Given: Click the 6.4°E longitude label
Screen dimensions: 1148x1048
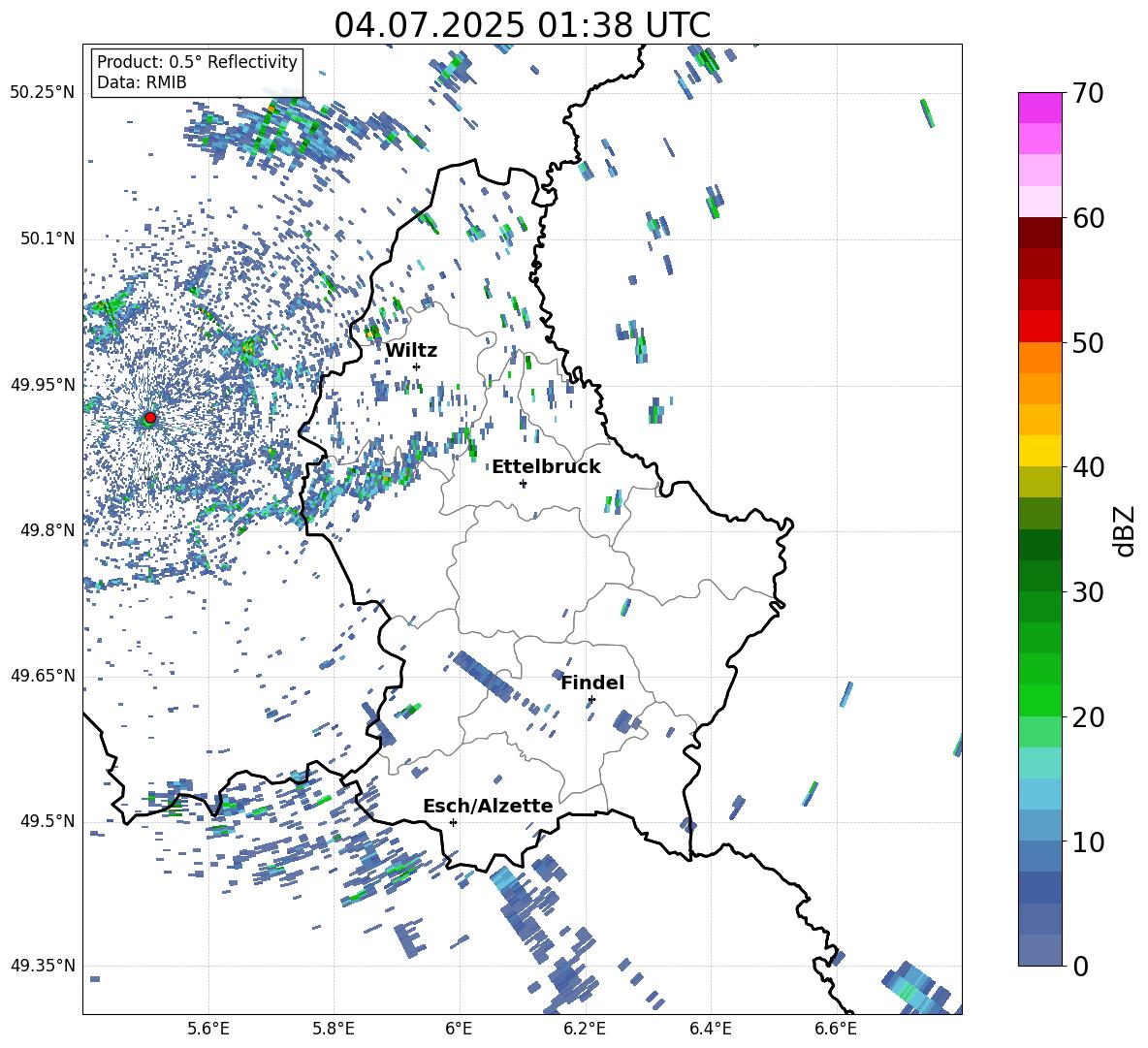Looking at the screenshot, I should pyautogui.click(x=710, y=1029).
